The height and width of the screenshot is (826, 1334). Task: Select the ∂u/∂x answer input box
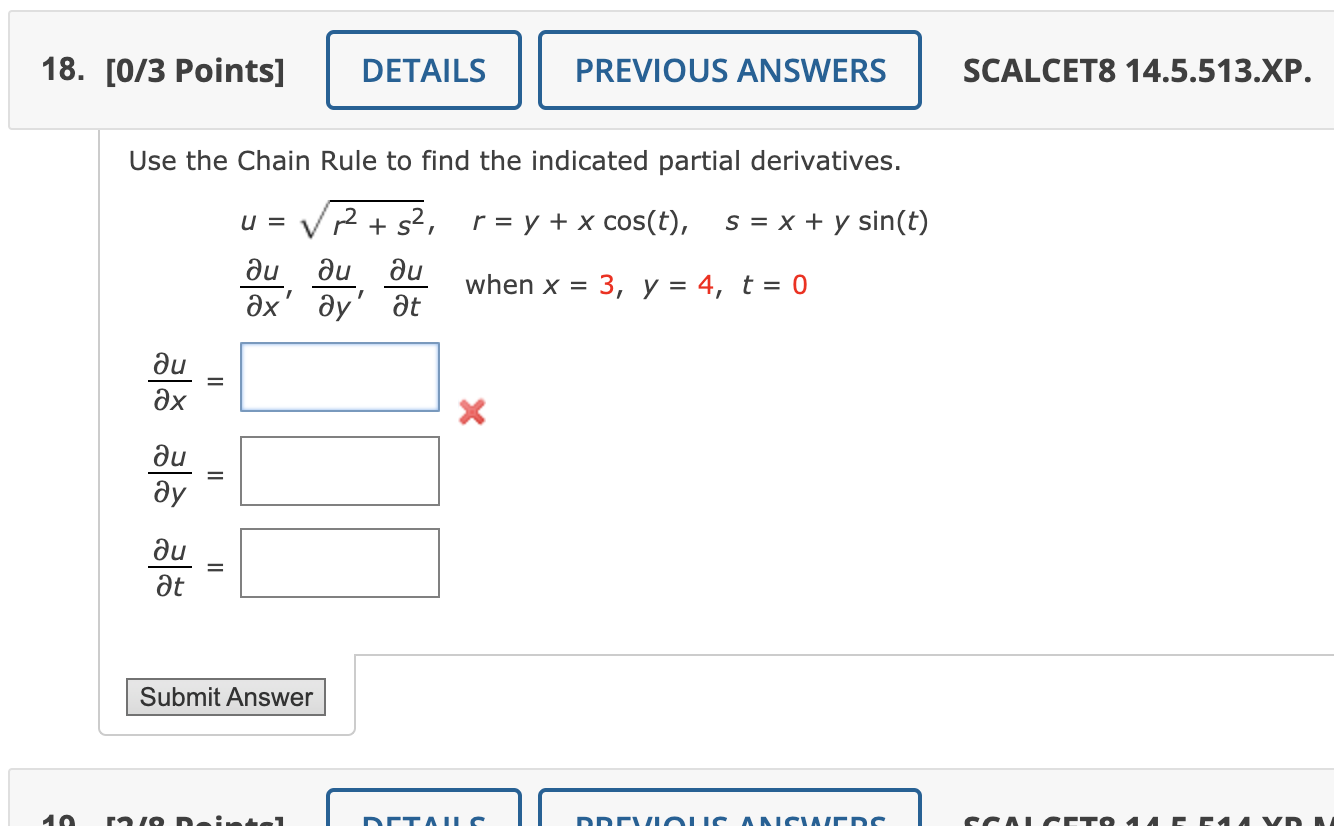(339, 377)
